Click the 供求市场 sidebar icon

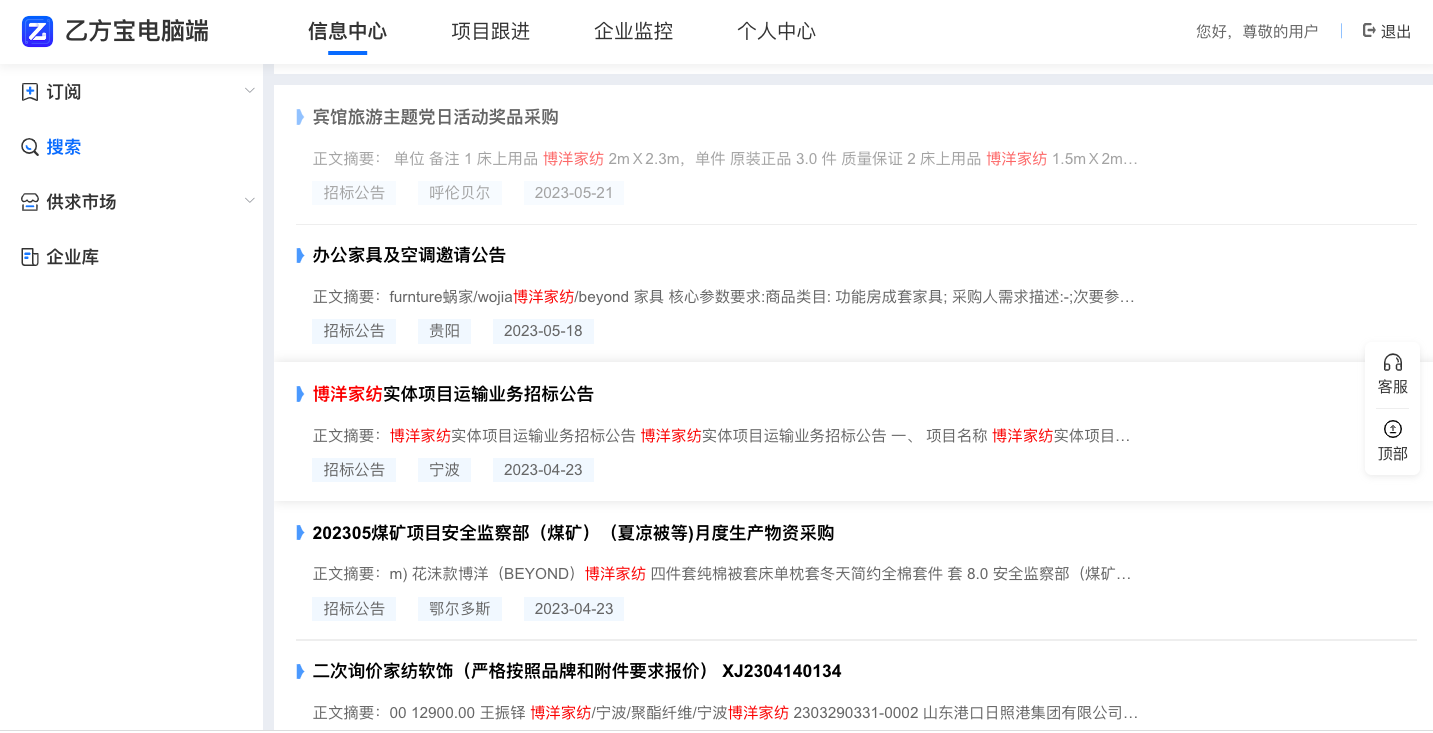tap(30, 202)
